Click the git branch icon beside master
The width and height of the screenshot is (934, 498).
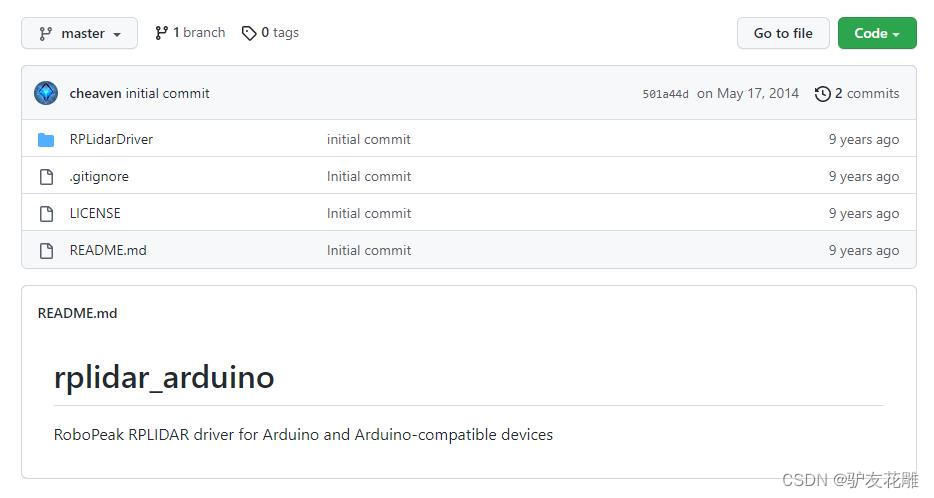coord(46,33)
